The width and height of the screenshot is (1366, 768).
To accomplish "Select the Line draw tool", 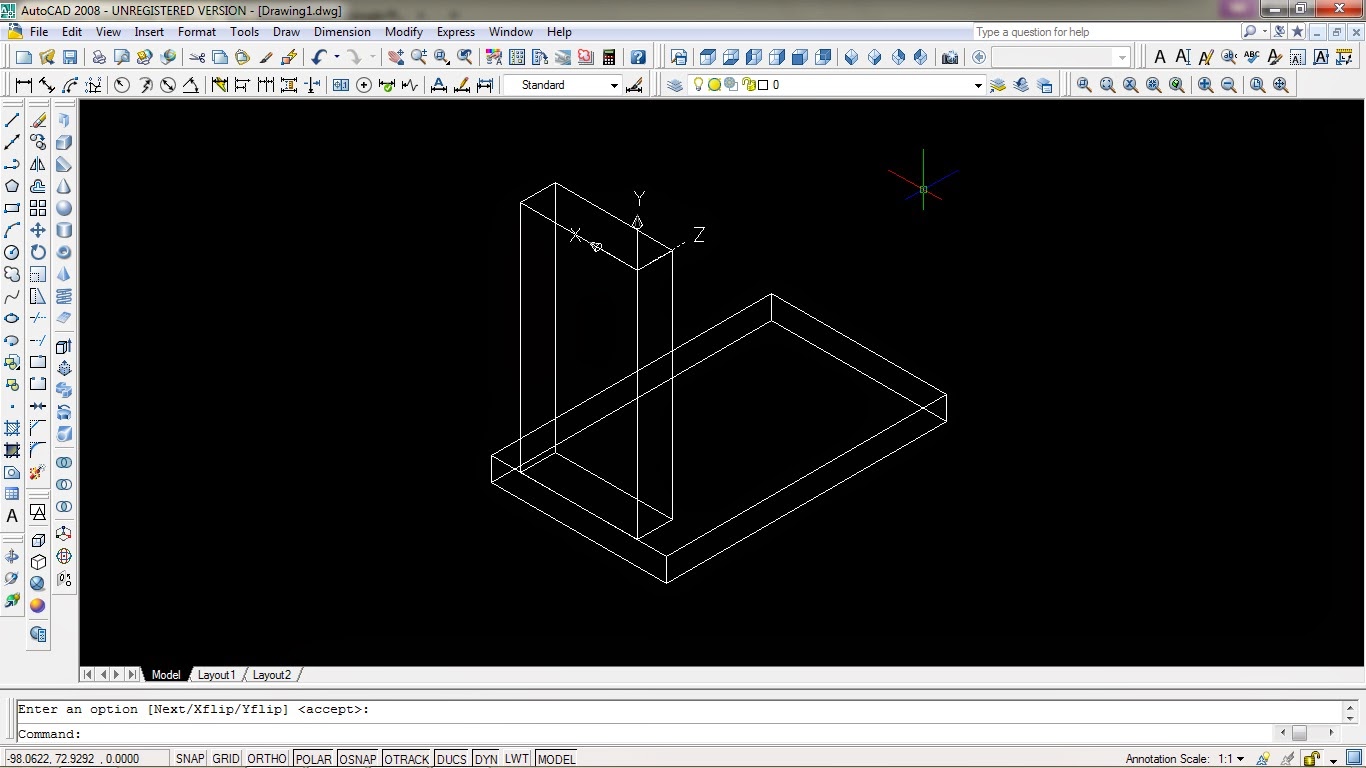I will 12,120.
